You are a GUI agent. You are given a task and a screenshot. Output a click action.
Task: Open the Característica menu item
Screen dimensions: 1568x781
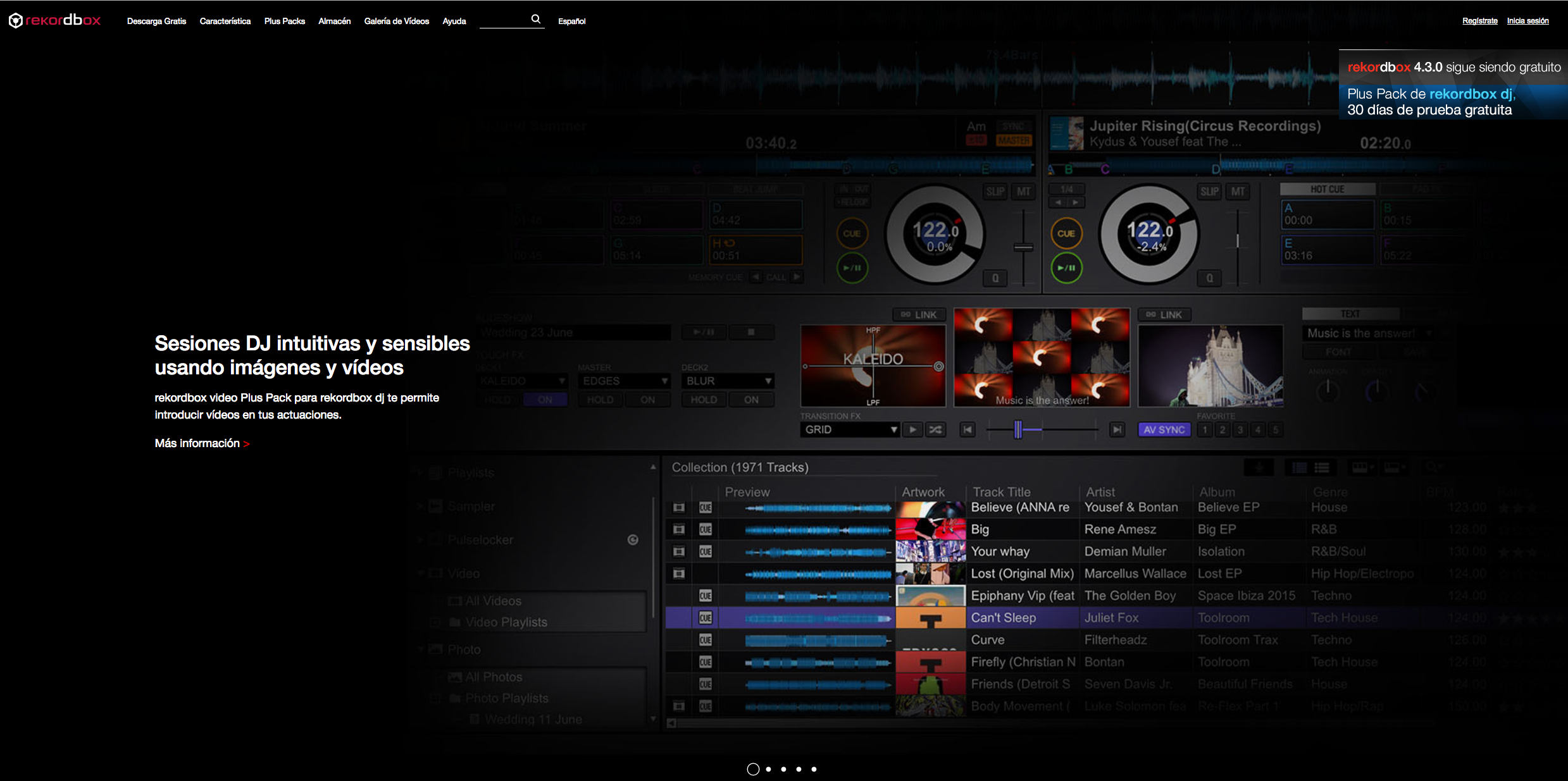[225, 21]
